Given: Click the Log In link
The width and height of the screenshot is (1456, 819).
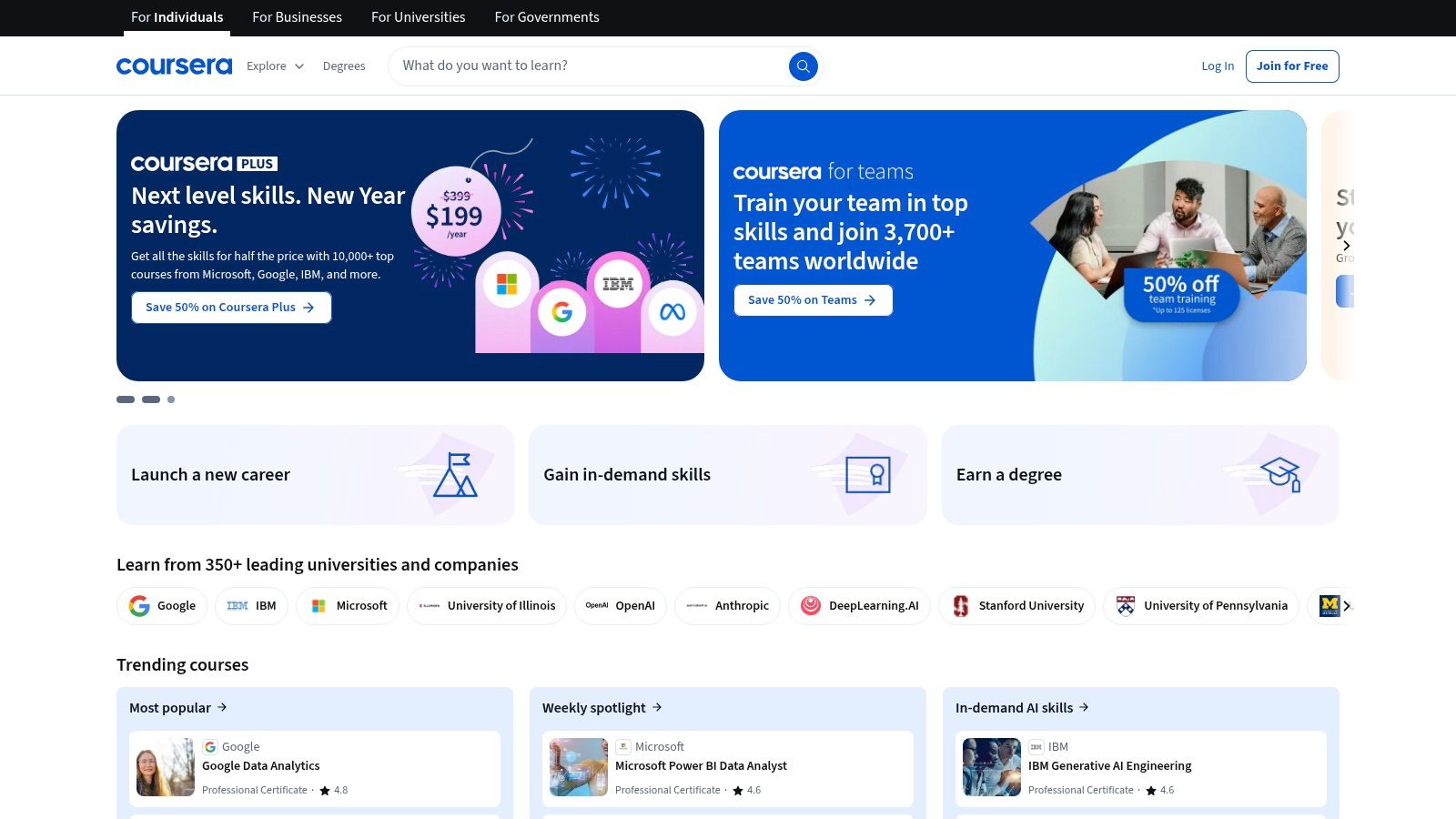Looking at the screenshot, I should (1218, 66).
